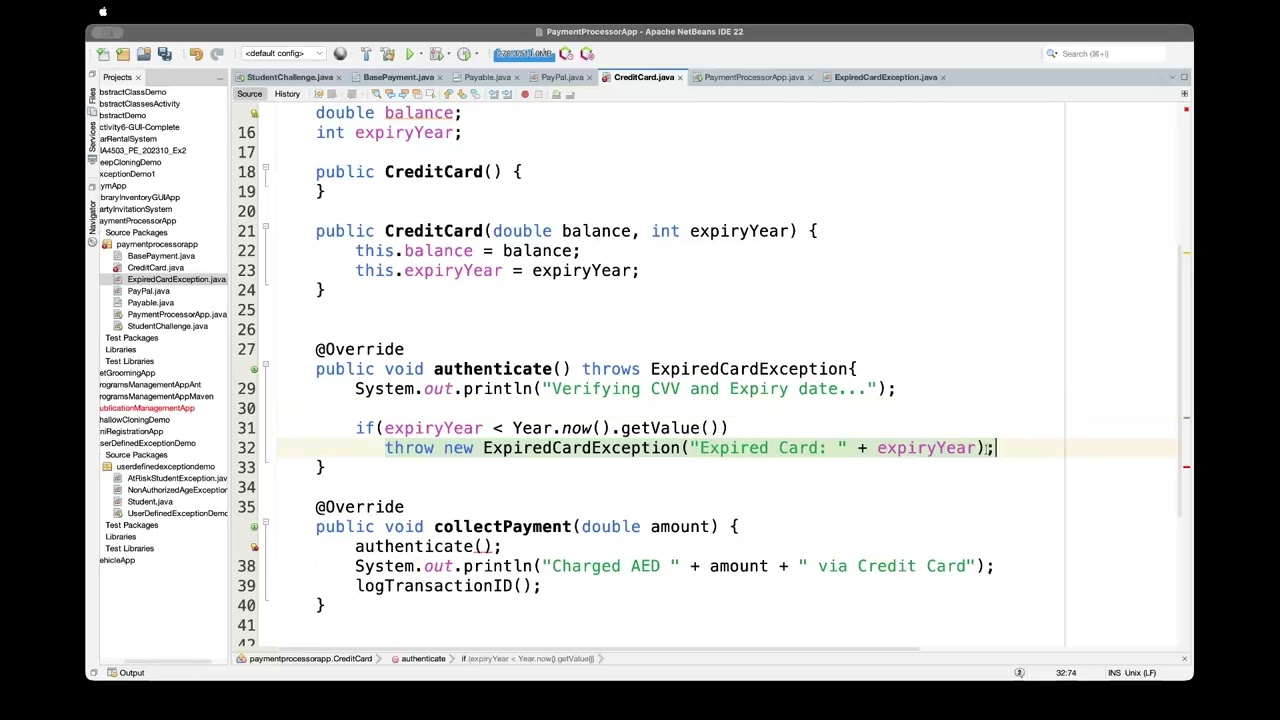Switch to PaymentProcessorApp.java tab
Screen dimensions: 1280x720
pyautogui.click(x=754, y=77)
